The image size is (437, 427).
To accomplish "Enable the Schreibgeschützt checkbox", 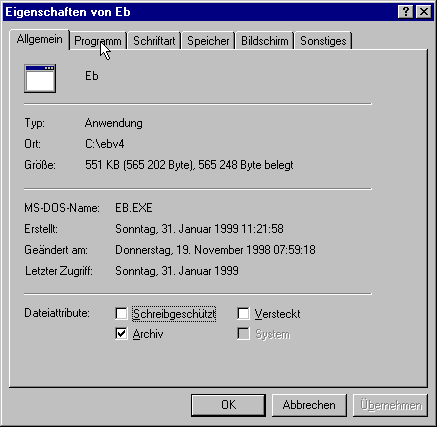I will click(121, 313).
